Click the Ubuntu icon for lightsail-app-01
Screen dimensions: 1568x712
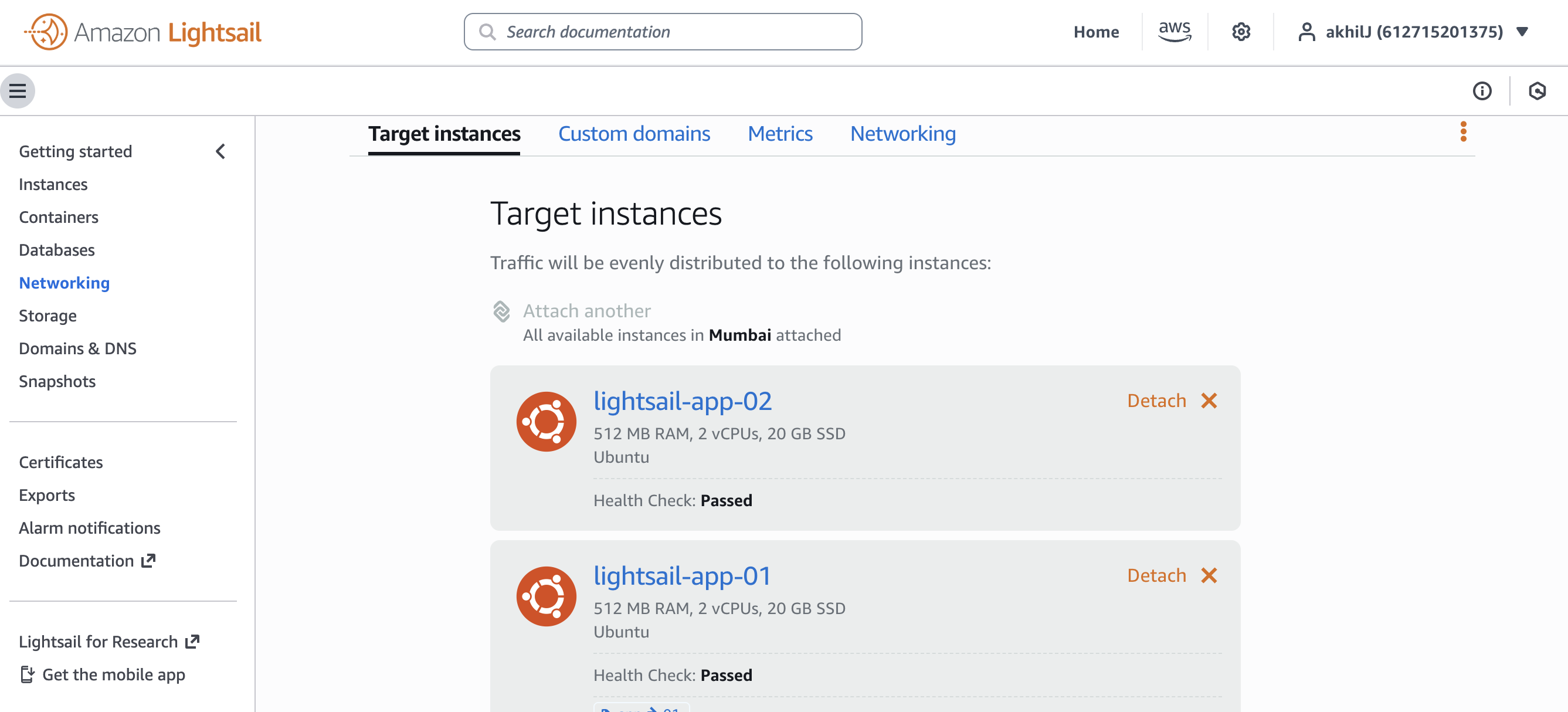click(x=546, y=596)
